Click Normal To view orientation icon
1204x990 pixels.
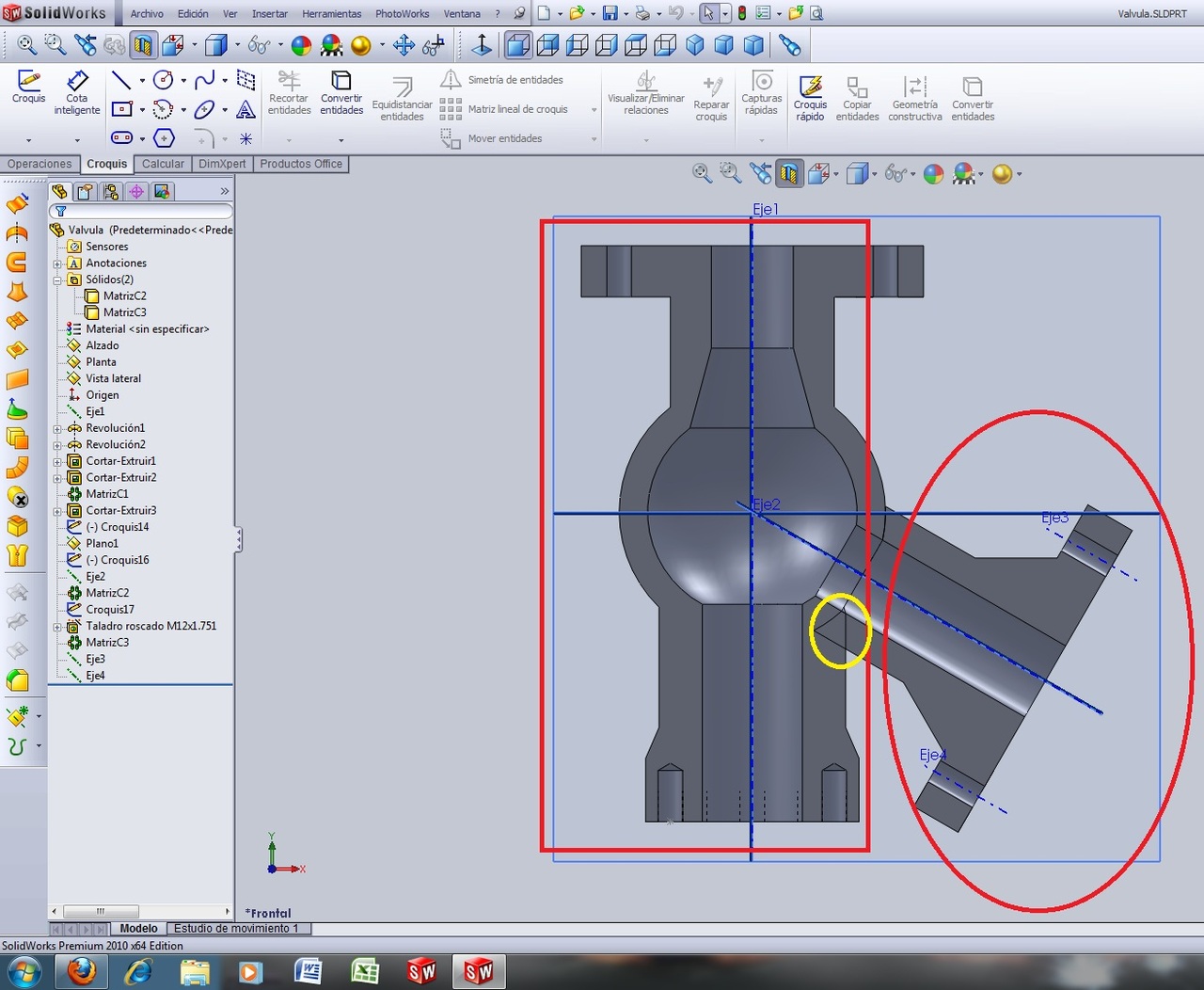click(x=482, y=44)
